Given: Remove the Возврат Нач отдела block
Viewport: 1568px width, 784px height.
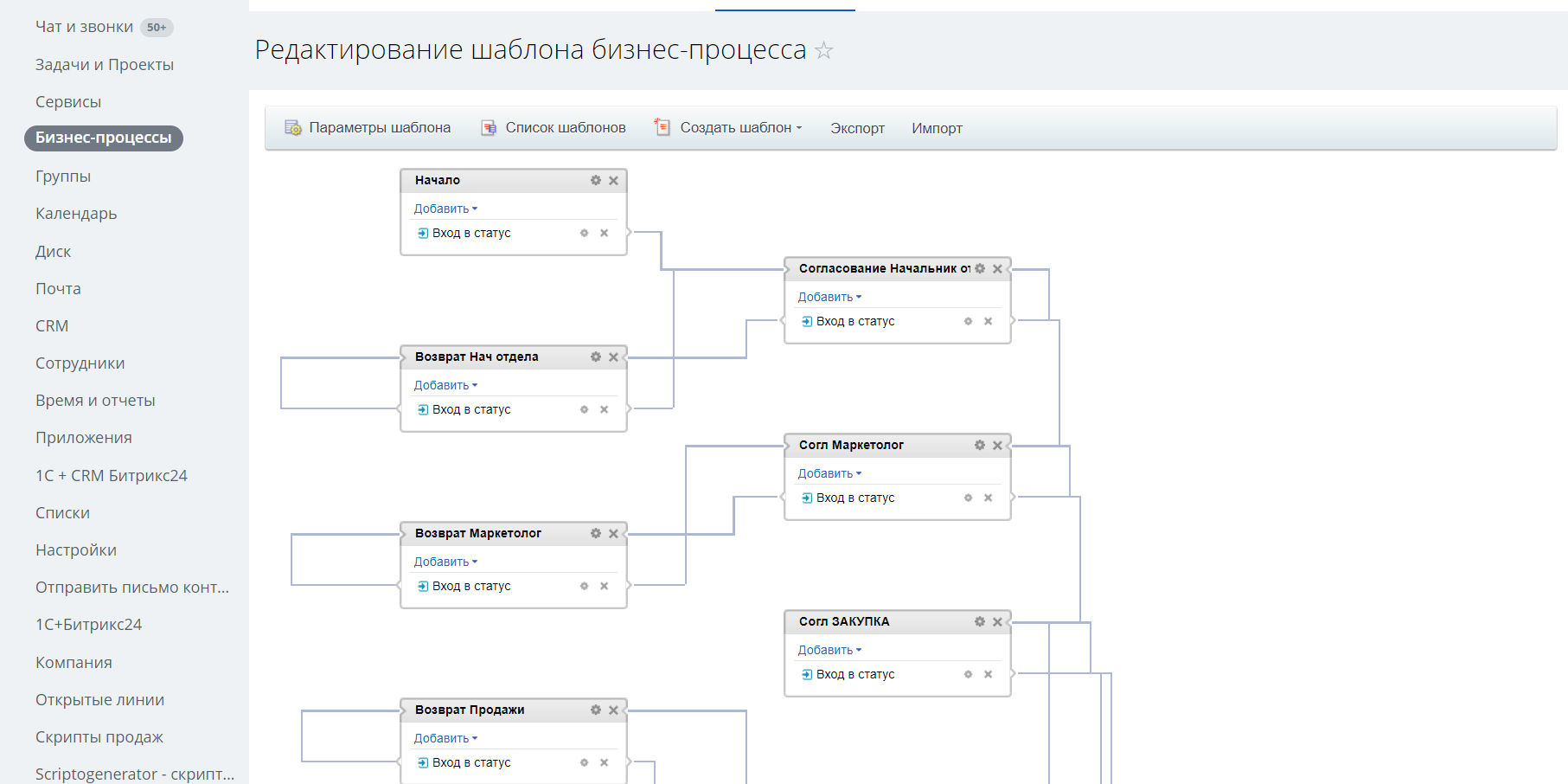Looking at the screenshot, I should click(x=613, y=357).
